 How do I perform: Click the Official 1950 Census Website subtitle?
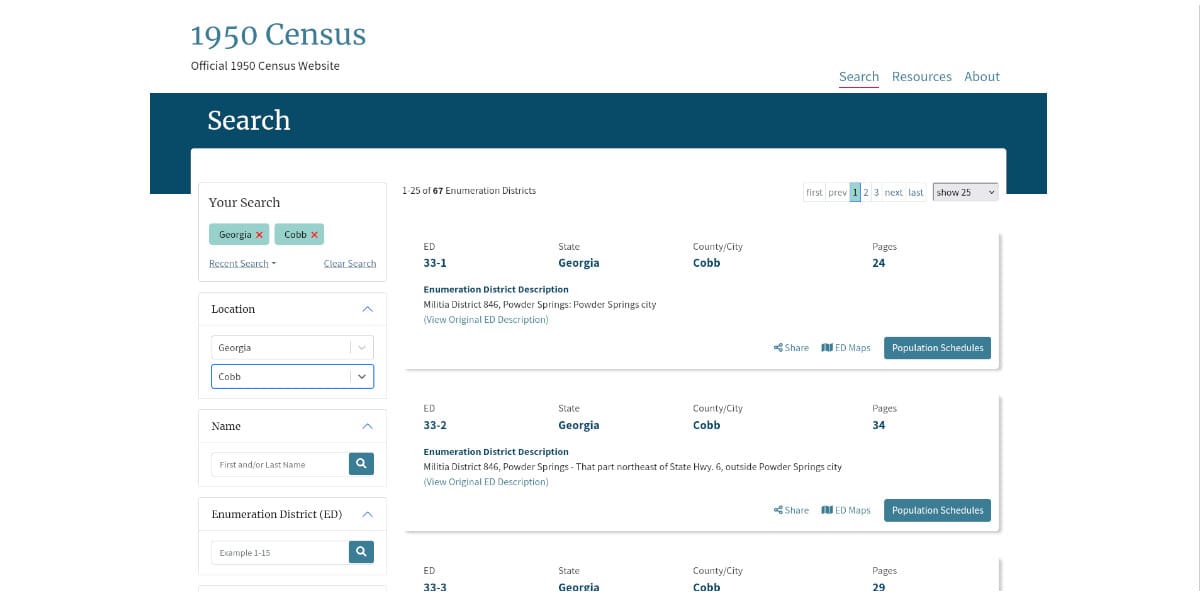coord(265,66)
